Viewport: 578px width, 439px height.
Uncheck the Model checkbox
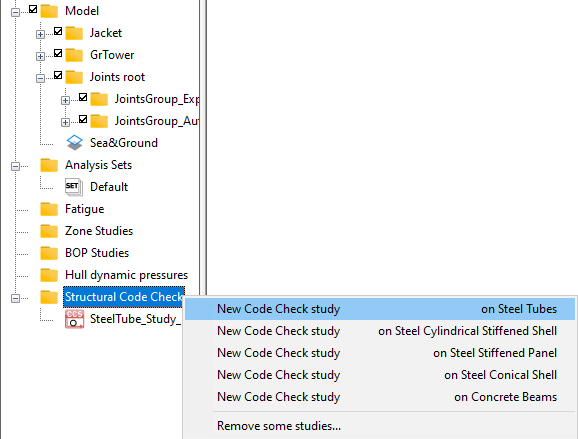tap(33, 9)
